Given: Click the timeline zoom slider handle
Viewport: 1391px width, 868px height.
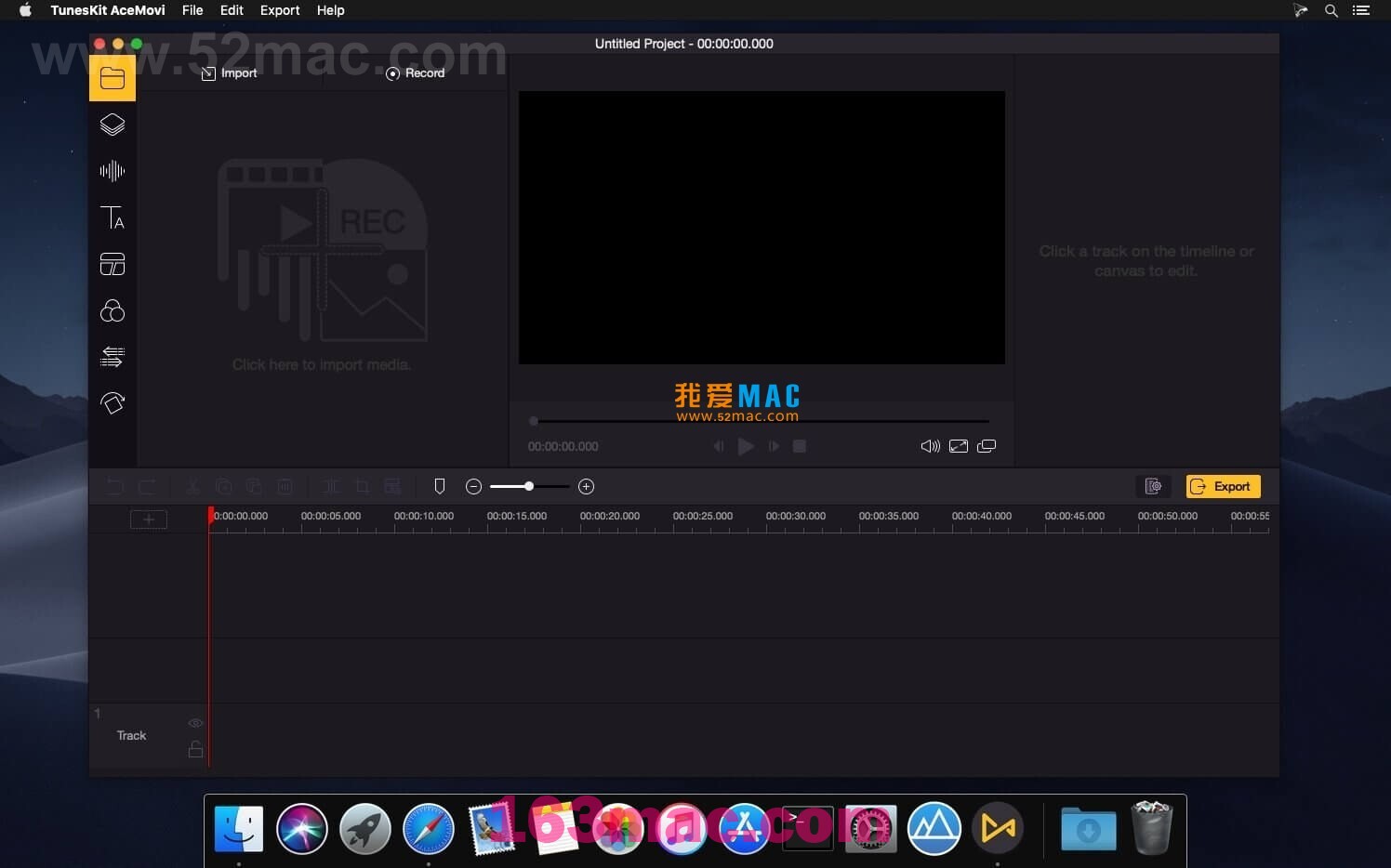Looking at the screenshot, I should pos(529,487).
